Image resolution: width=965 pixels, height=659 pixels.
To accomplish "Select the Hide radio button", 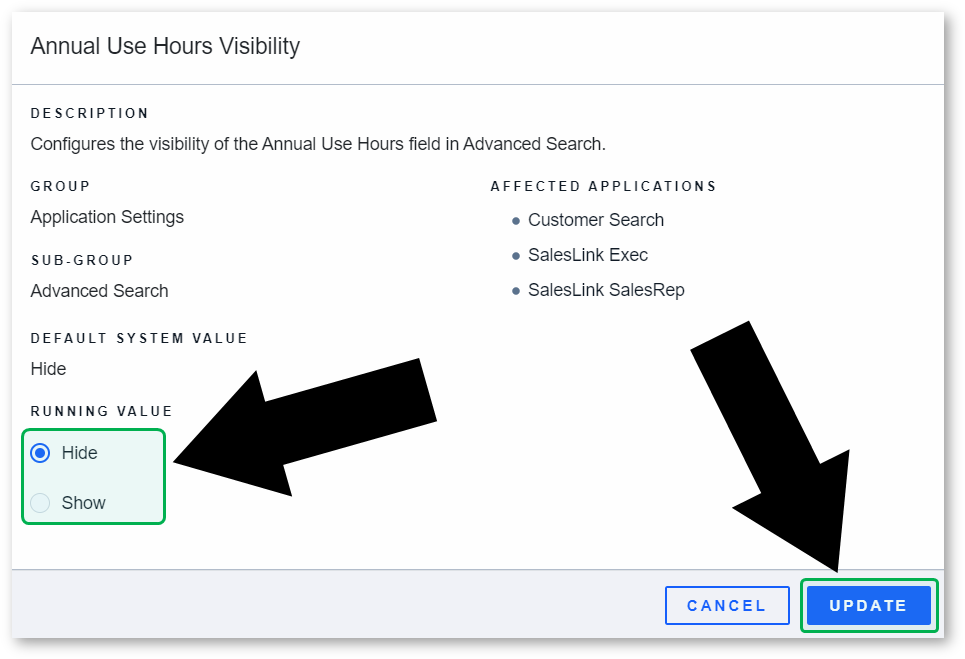I will (x=40, y=453).
